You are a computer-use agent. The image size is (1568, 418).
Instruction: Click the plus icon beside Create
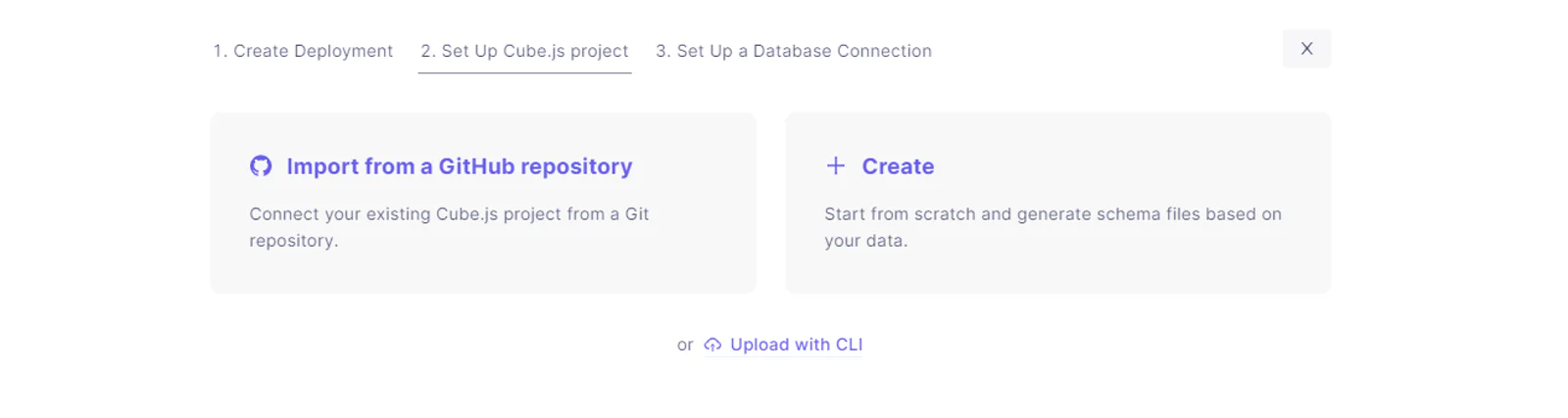coord(835,166)
